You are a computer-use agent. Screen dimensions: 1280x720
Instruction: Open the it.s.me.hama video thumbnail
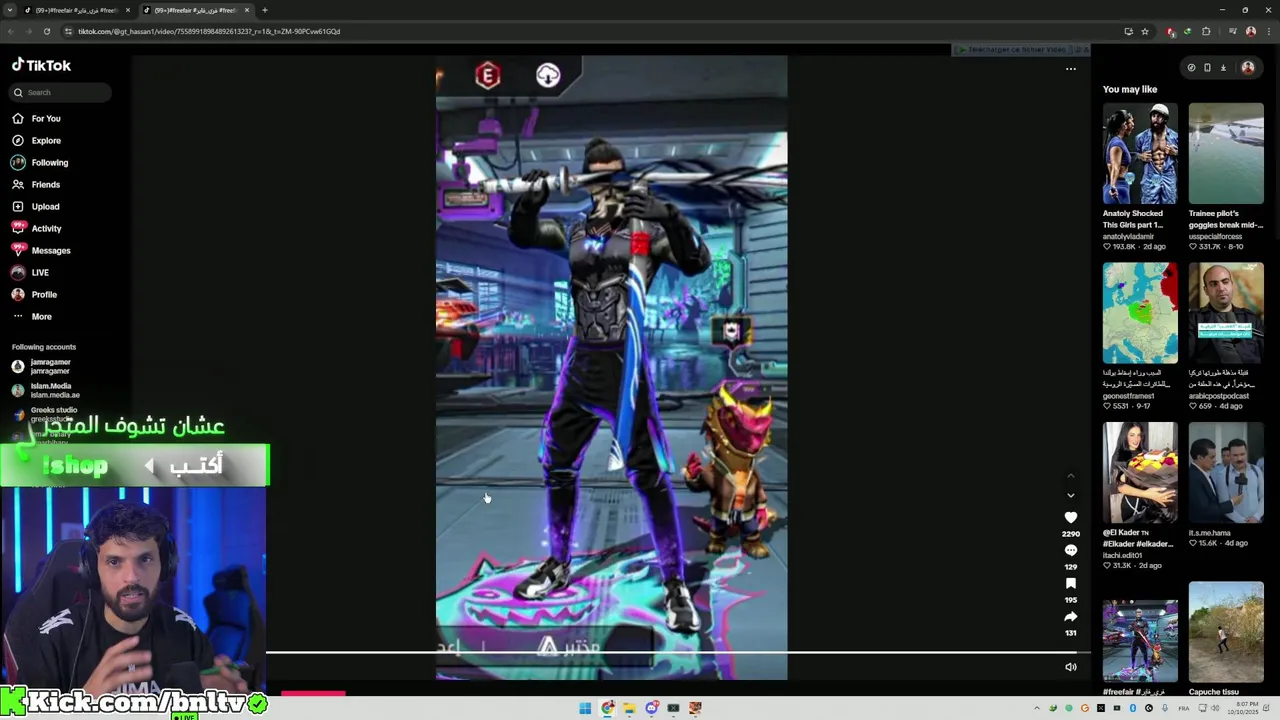[1226, 472]
